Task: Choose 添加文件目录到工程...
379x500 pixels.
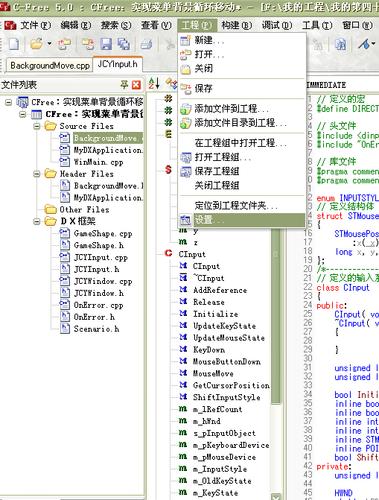Action: pos(242,123)
